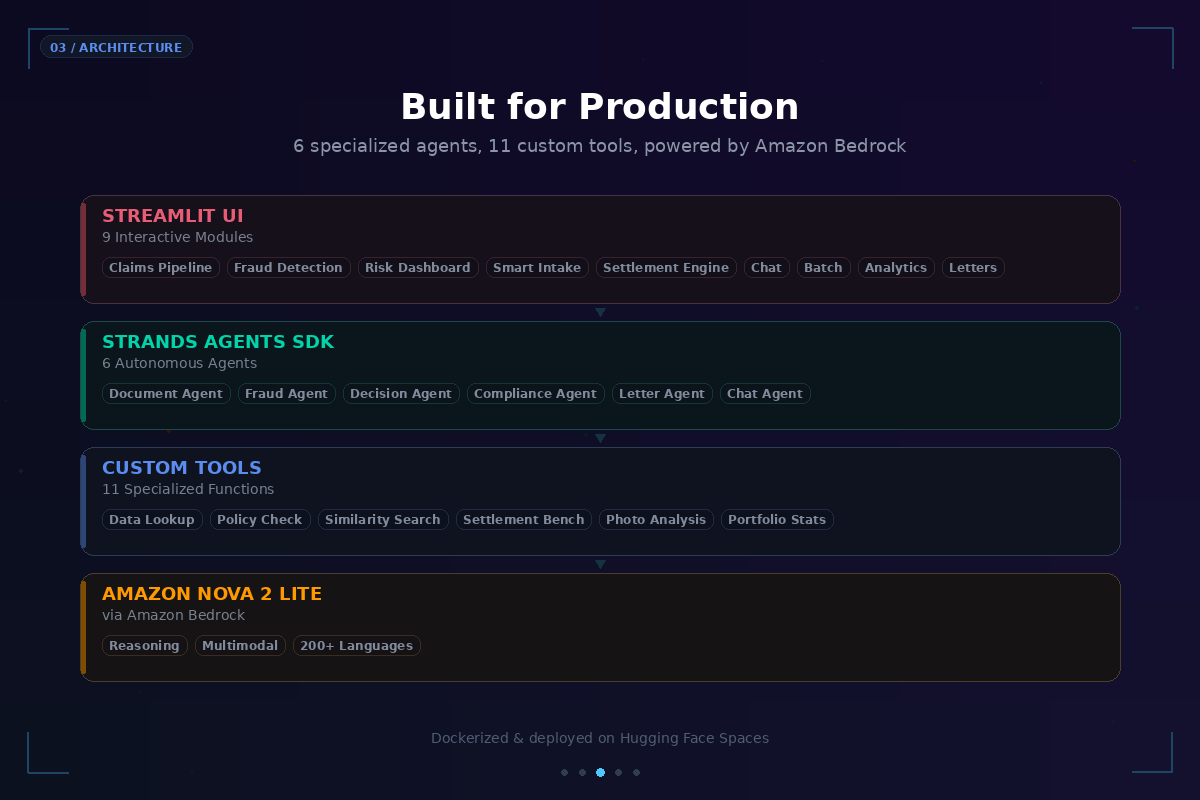Choose the Compliance Agent tag
The height and width of the screenshot is (800, 1200).
click(536, 393)
